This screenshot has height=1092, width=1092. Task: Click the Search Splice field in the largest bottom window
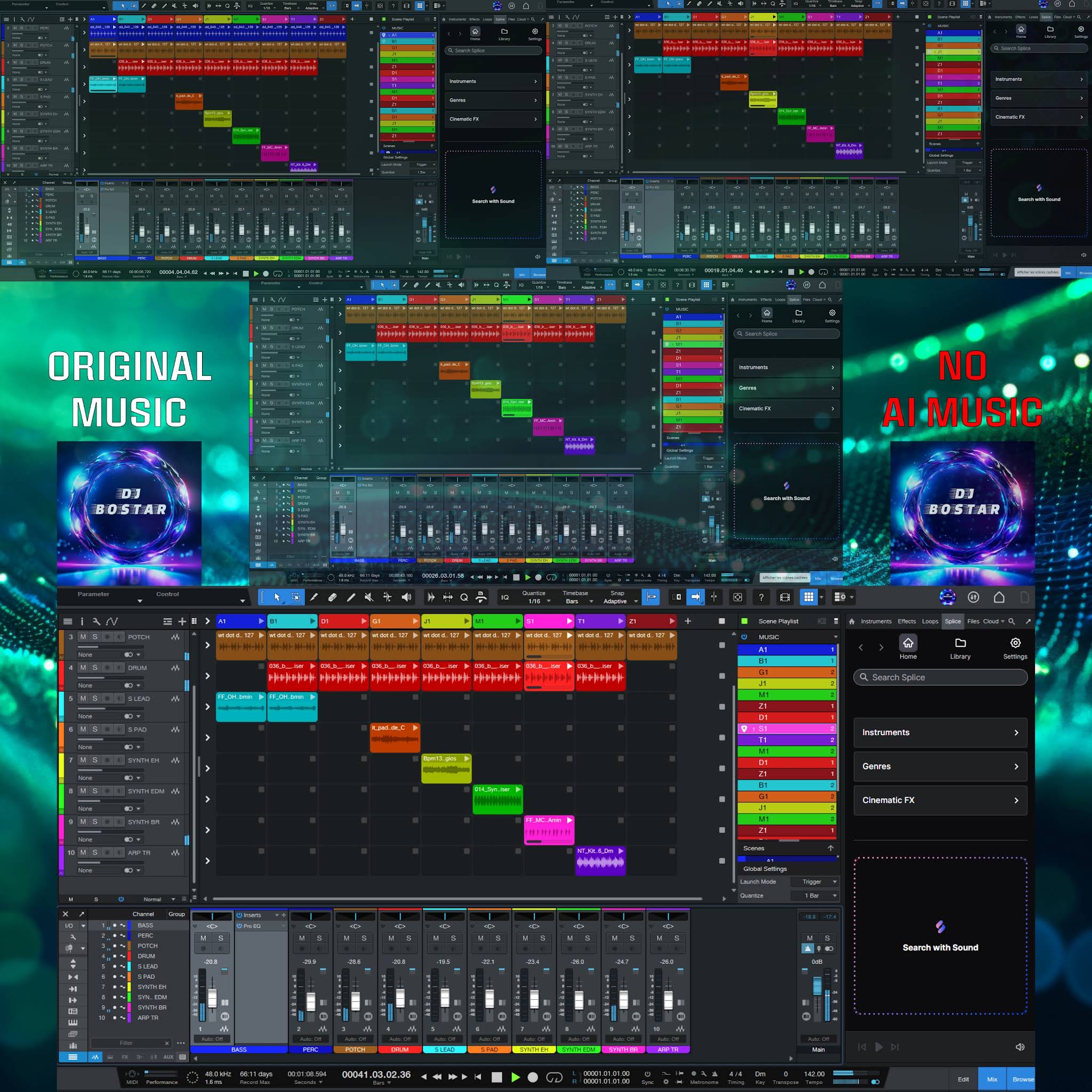(941, 677)
